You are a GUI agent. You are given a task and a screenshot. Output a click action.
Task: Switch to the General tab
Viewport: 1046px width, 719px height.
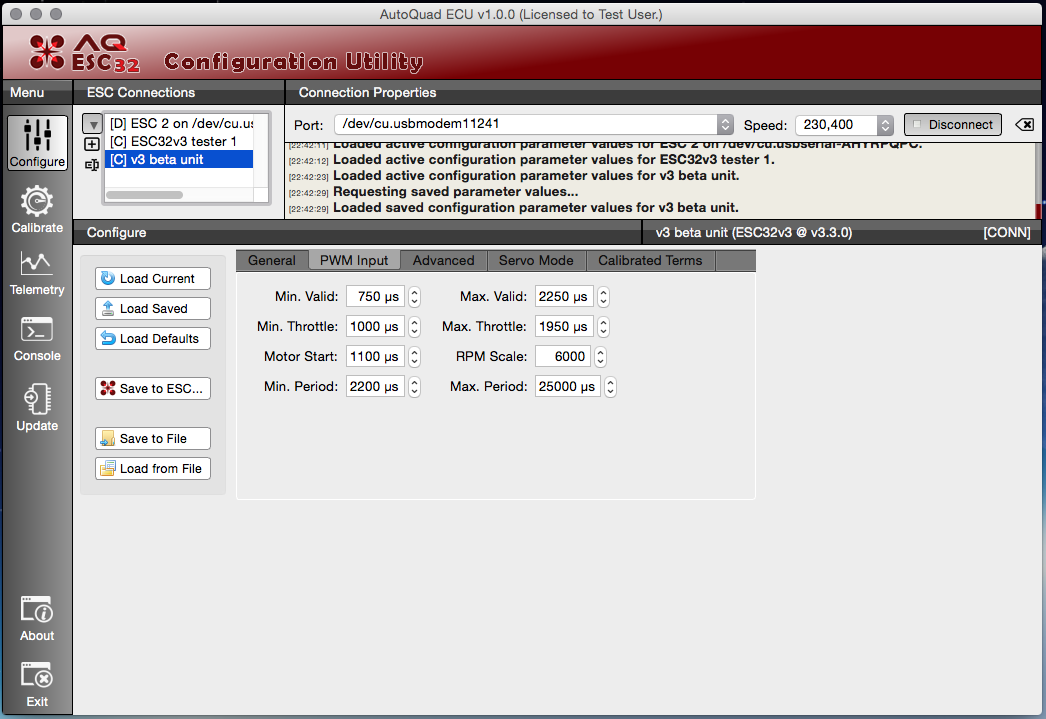272,261
